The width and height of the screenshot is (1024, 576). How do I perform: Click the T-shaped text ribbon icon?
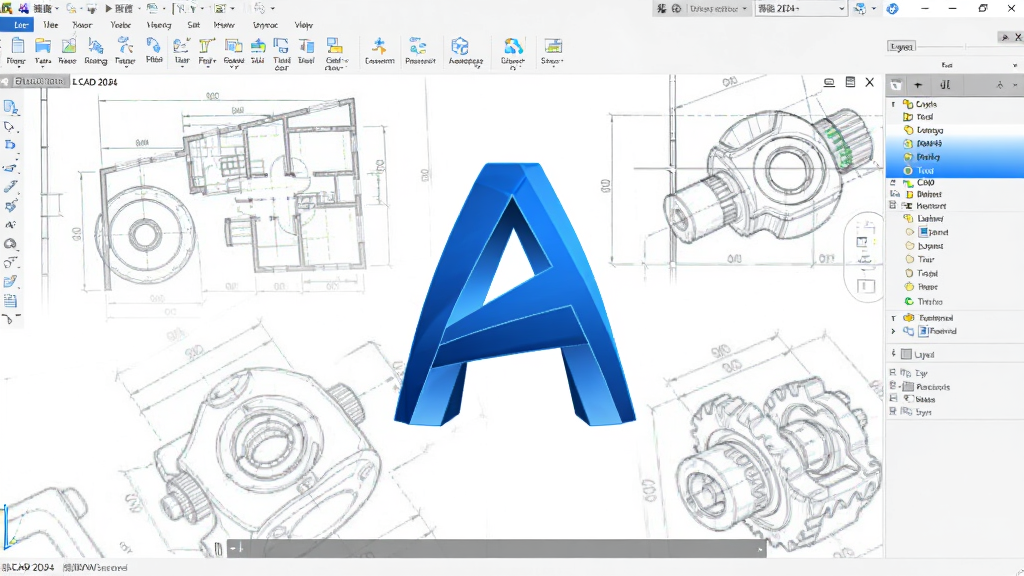207,46
